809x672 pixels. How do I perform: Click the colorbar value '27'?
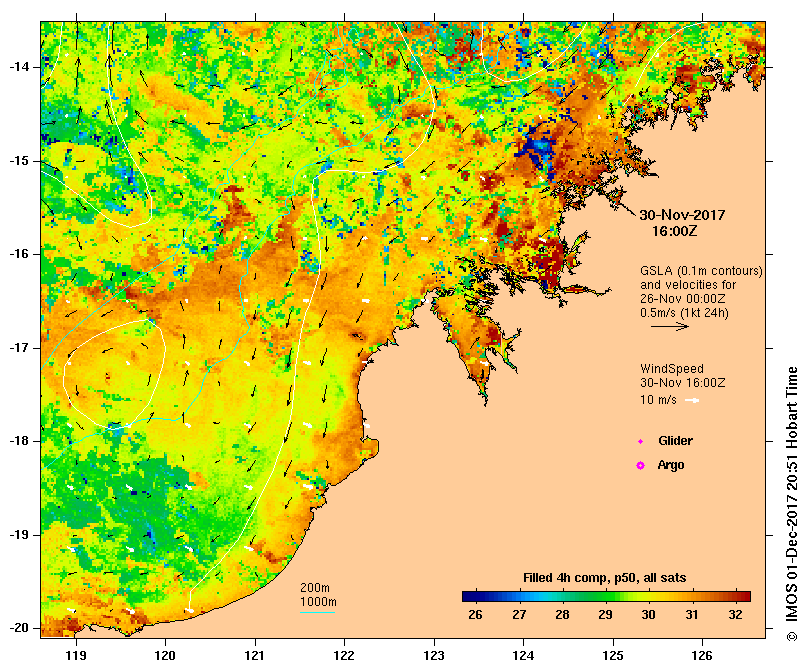519,615
